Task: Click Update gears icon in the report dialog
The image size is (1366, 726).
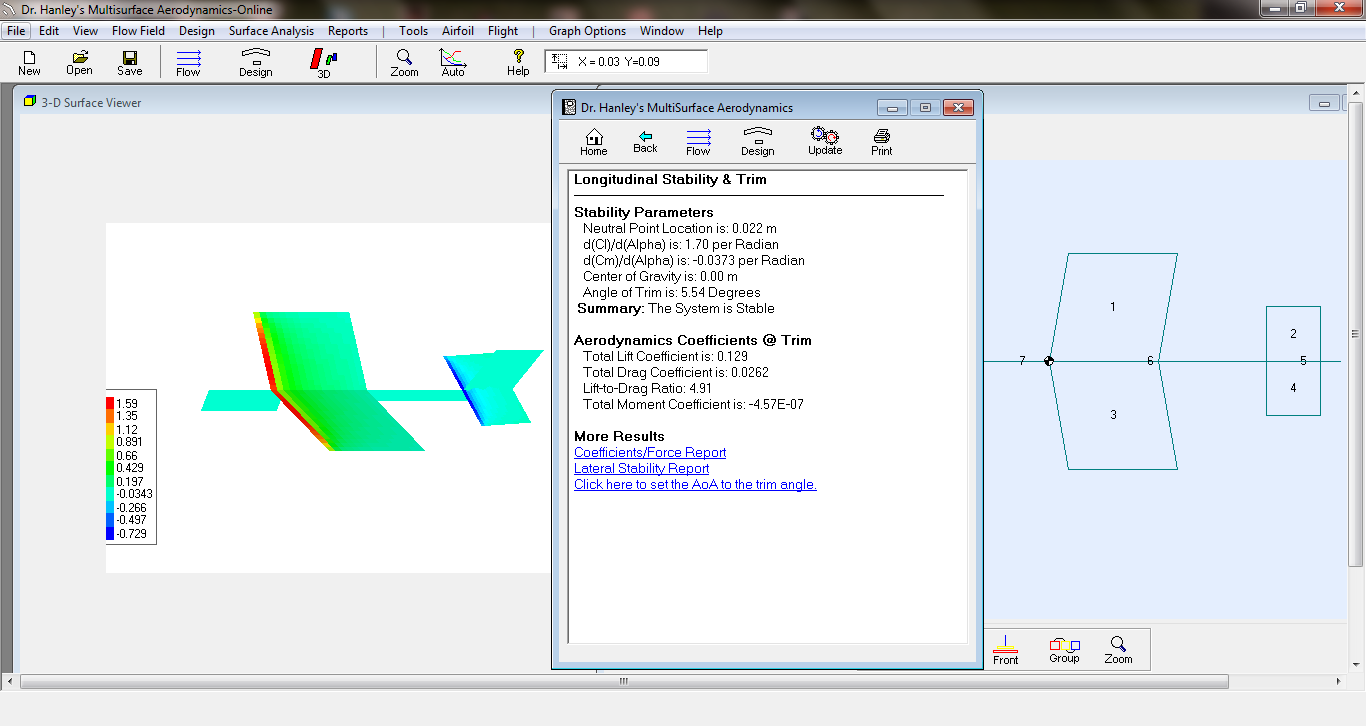Action: click(825, 142)
